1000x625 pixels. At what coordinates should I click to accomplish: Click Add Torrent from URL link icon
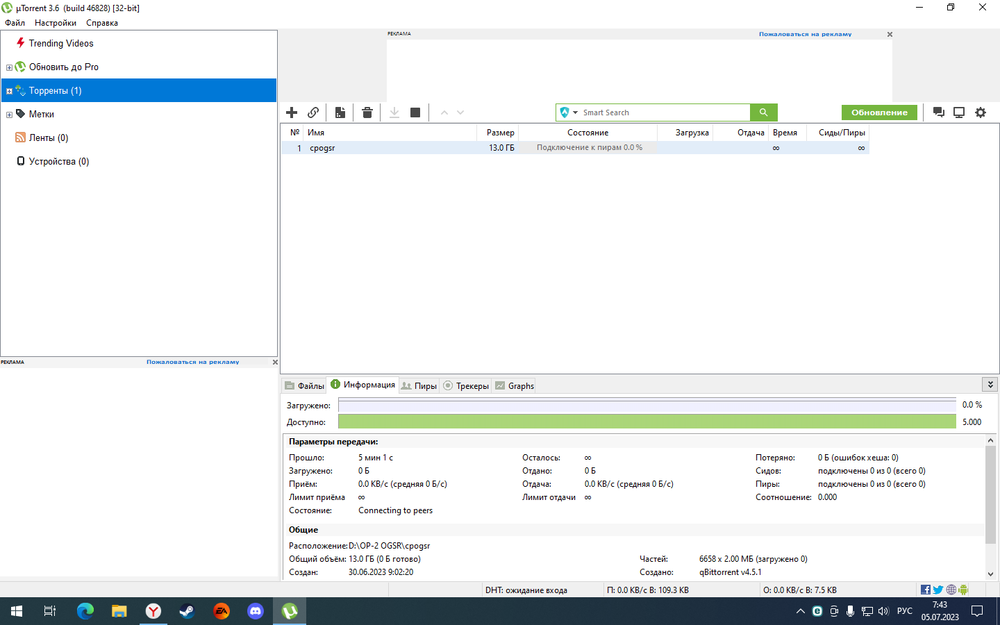[x=313, y=113]
